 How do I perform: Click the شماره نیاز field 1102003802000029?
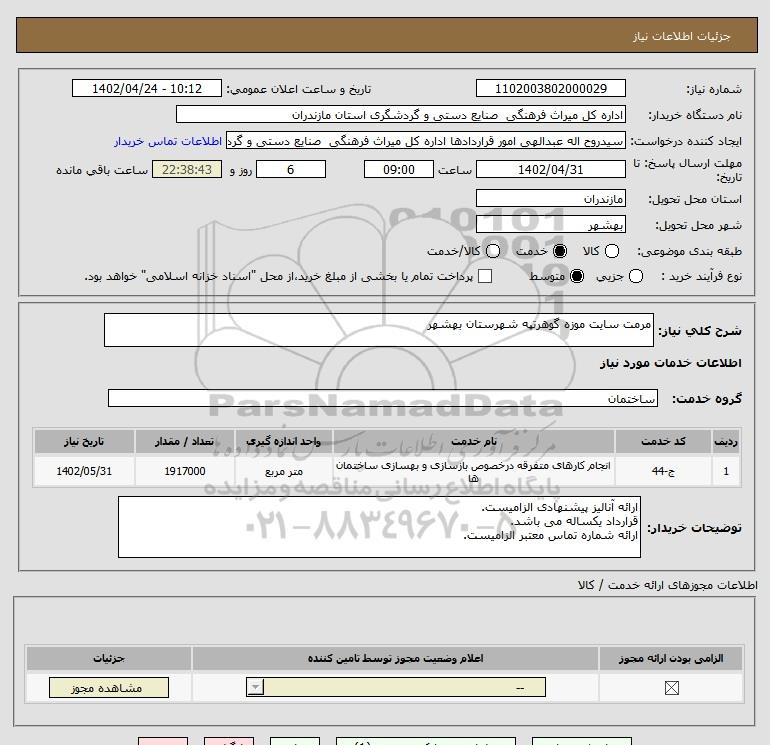point(550,88)
